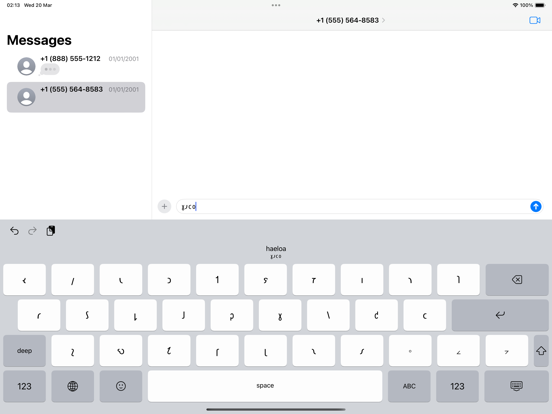This screenshot has height=414, width=552.
Task: Tap the blue send arrow button
Action: (535, 206)
